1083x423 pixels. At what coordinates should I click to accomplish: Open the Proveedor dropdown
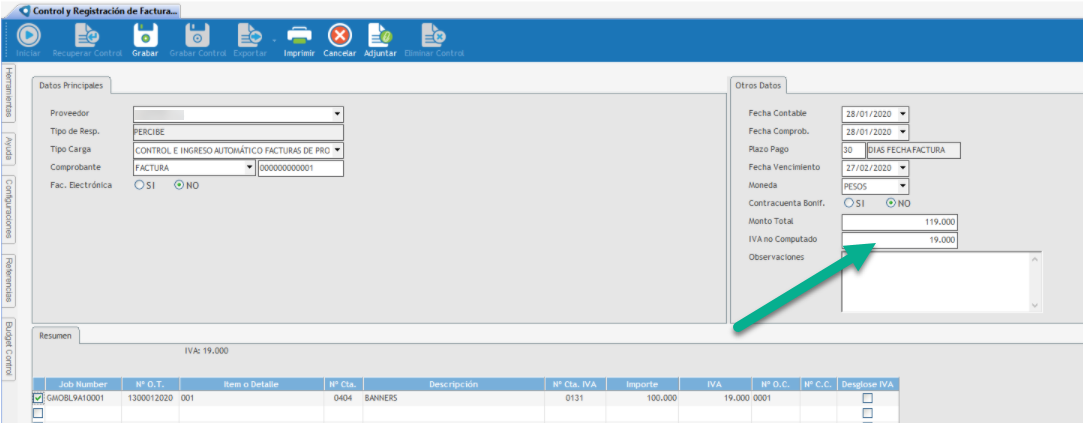337,114
